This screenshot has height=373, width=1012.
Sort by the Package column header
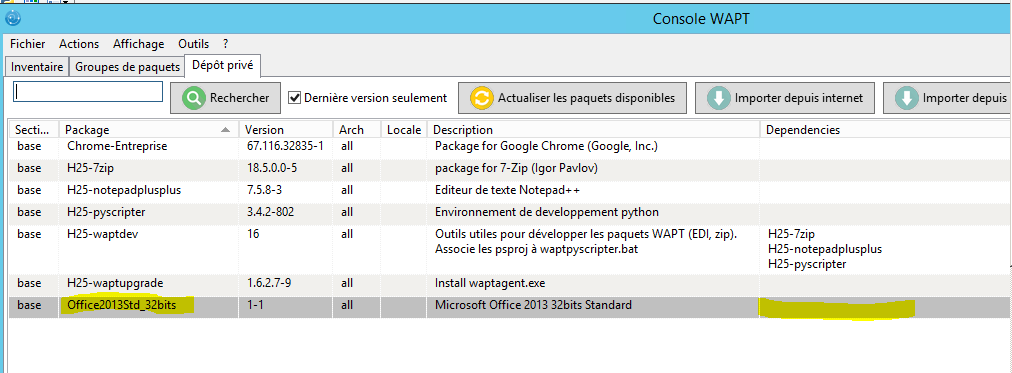pos(148,130)
